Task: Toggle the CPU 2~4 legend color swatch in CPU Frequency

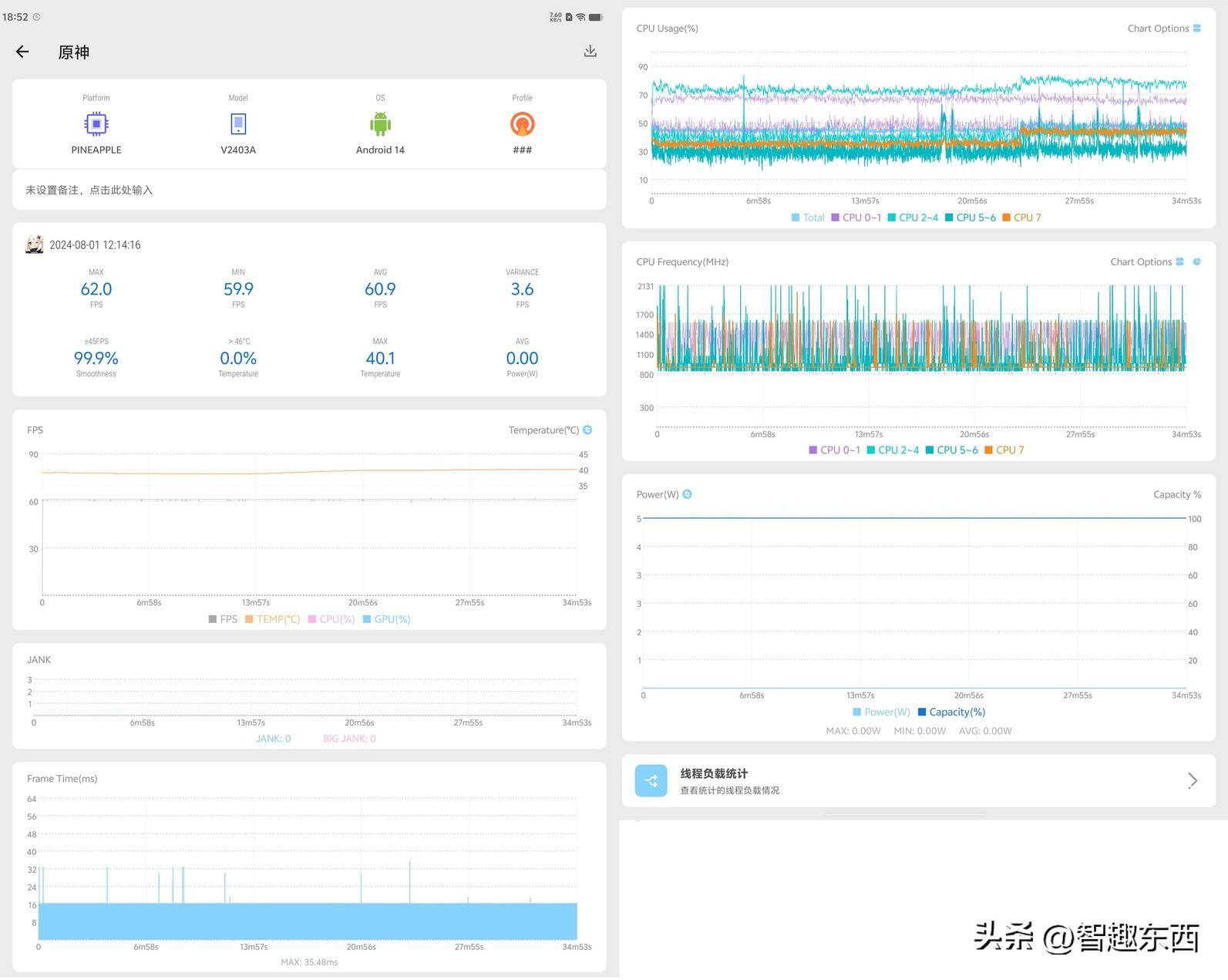Action: tap(872, 450)
